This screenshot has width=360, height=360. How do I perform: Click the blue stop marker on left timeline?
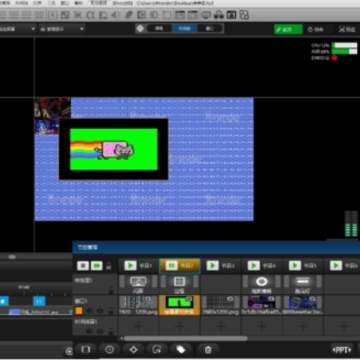click(4, 301)
